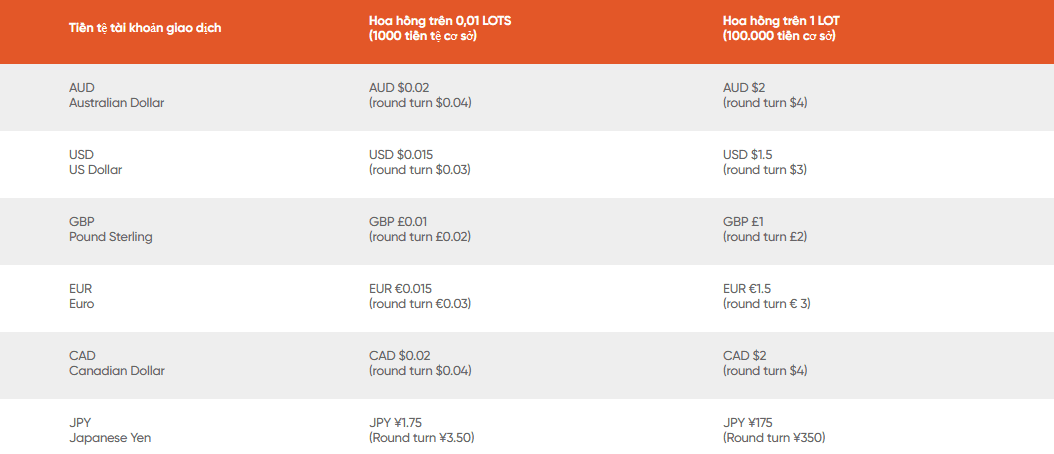Click the USD $0.015 commission value

(401, 155)
